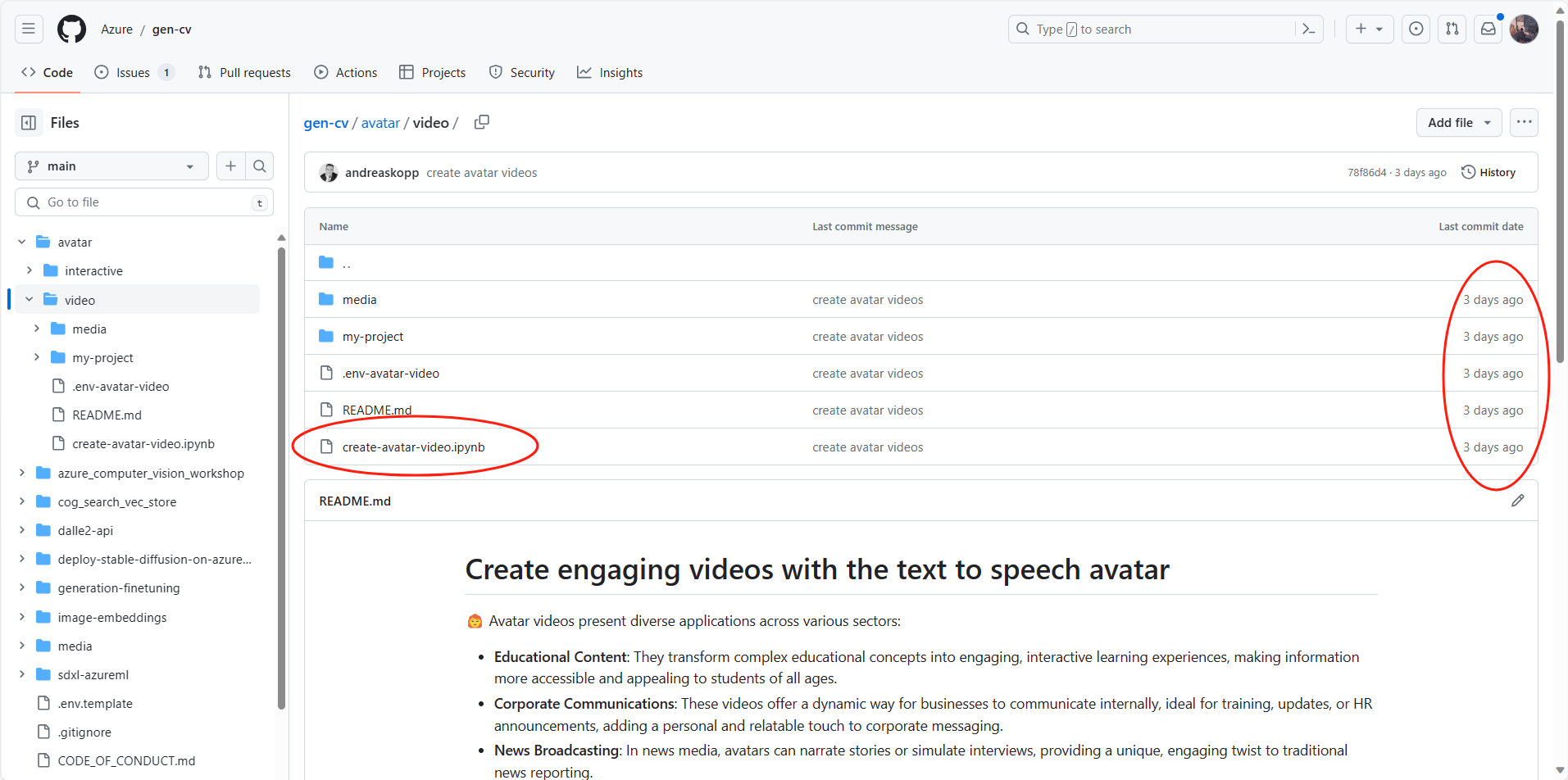View the commit History
This screenshot has width=1568, height=780.
click(1488, 172)
